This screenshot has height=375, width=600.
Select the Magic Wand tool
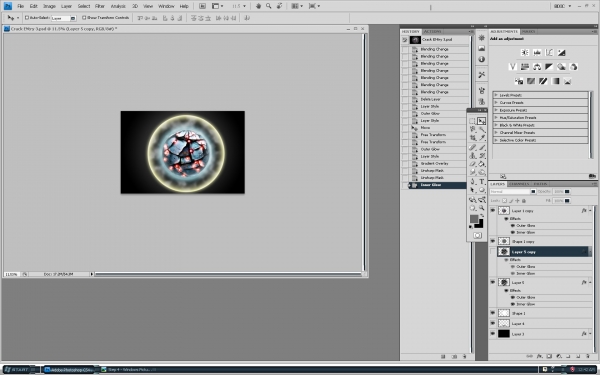pyautogui.click(x=482, y=129)
